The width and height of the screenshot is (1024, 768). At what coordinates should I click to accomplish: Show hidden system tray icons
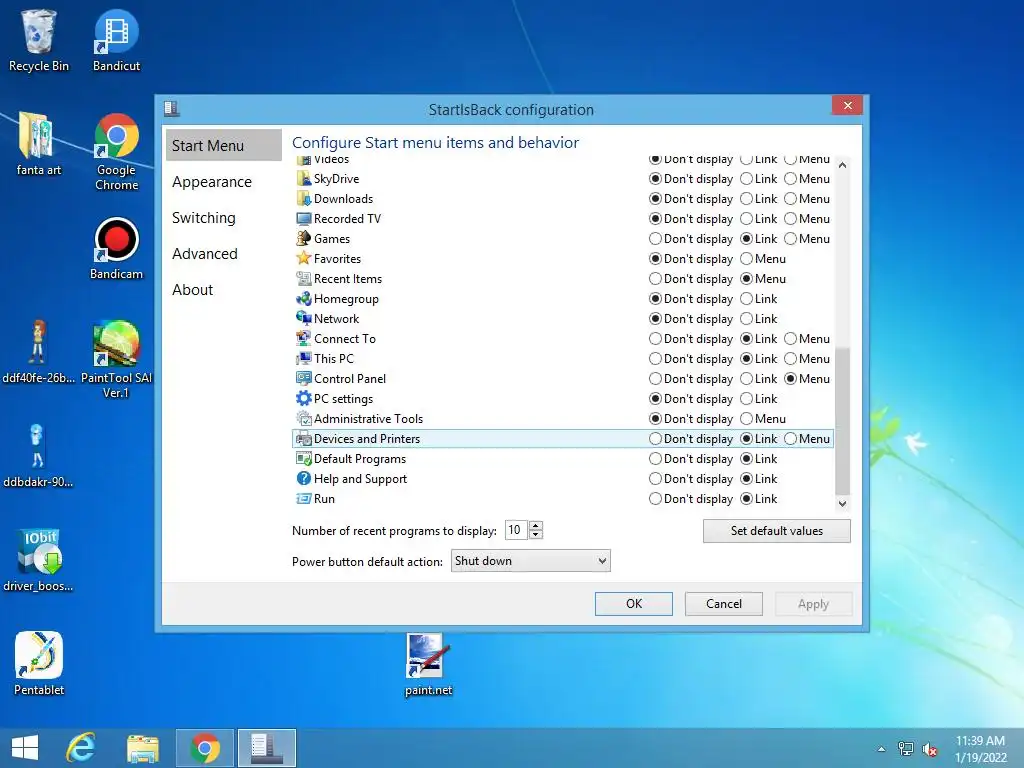[881, 749]
